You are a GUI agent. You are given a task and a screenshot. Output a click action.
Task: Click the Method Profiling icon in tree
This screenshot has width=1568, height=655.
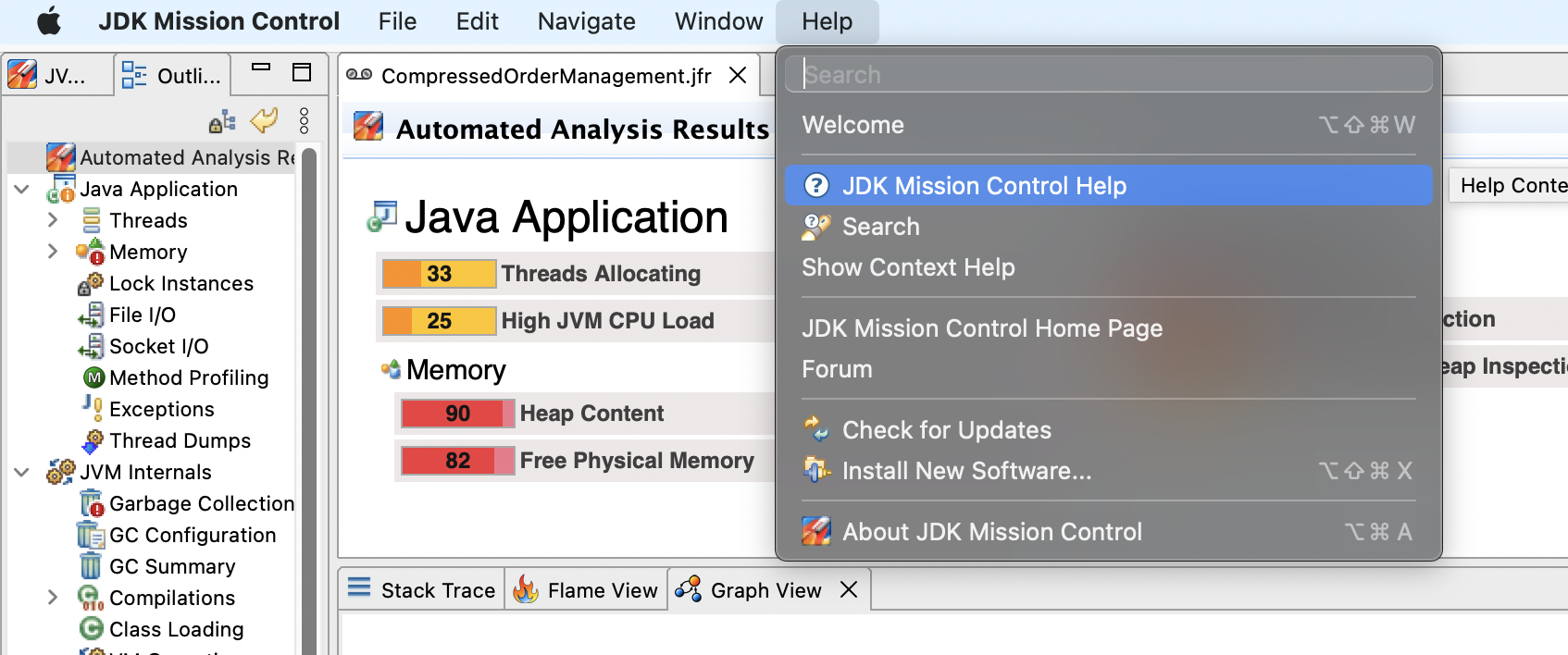[x=93, y=377]
